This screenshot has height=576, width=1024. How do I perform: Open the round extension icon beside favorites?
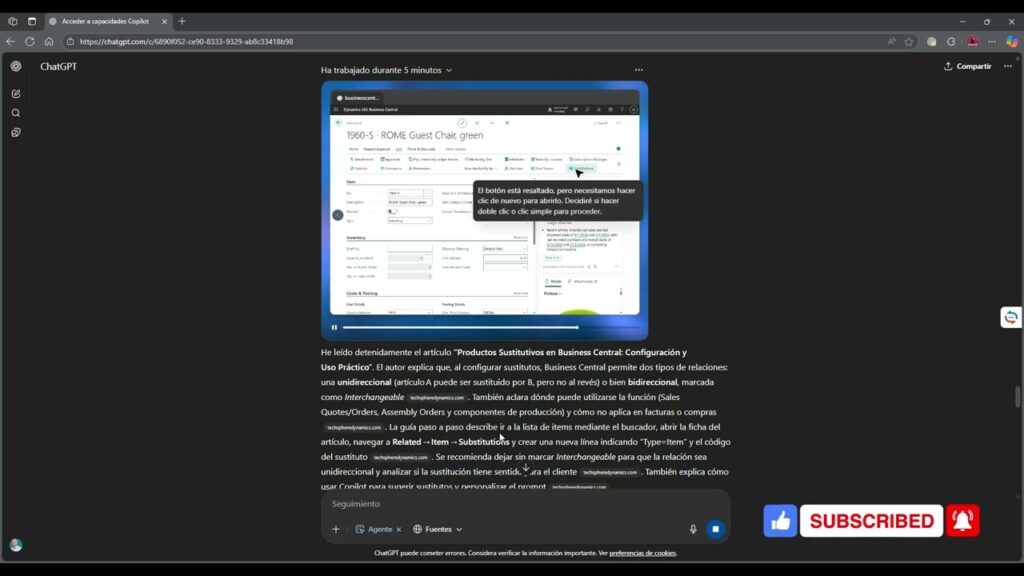tap(932, 42)
